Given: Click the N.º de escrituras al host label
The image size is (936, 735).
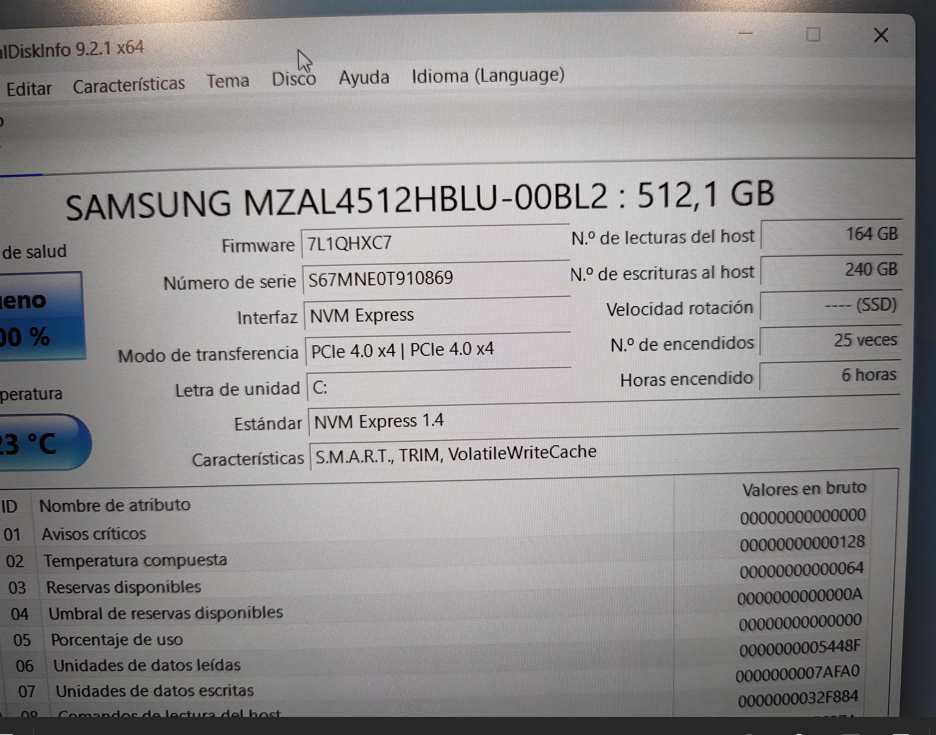Looking at the screenshot, I should point(662,273).
